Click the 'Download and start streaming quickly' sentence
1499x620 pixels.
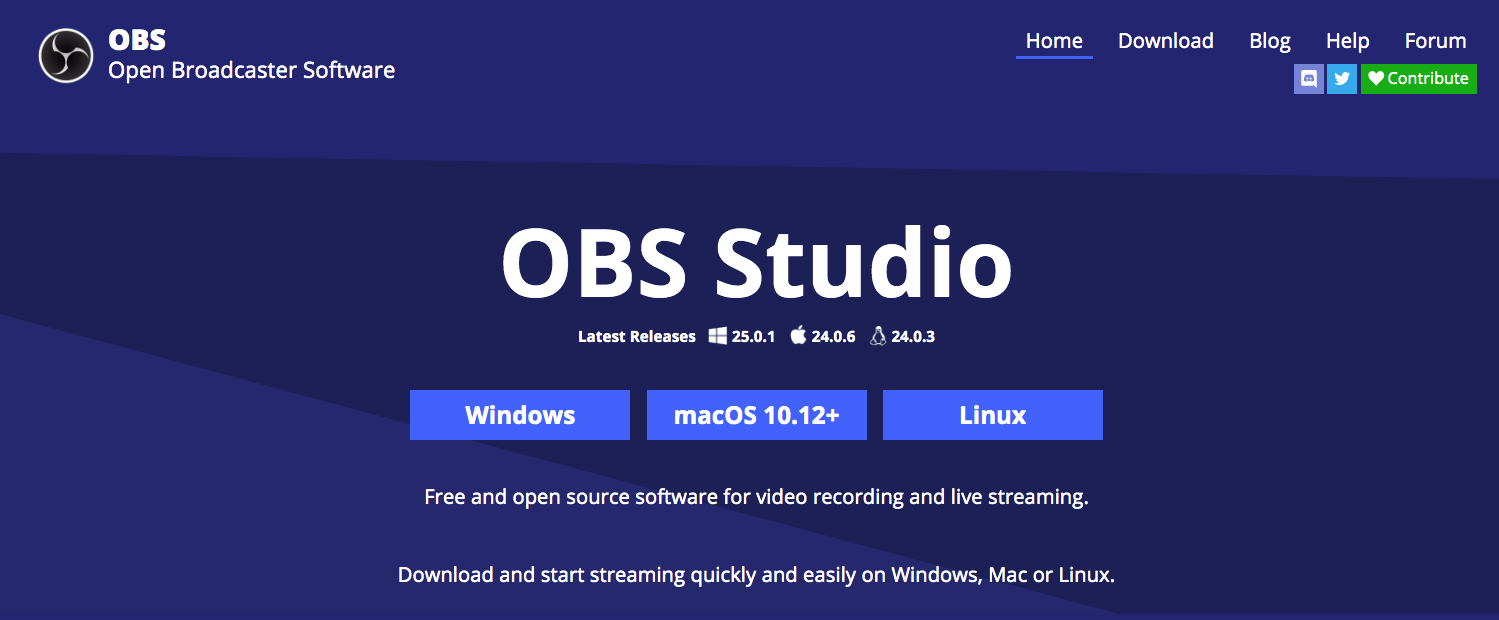click(x=756, y=575)
